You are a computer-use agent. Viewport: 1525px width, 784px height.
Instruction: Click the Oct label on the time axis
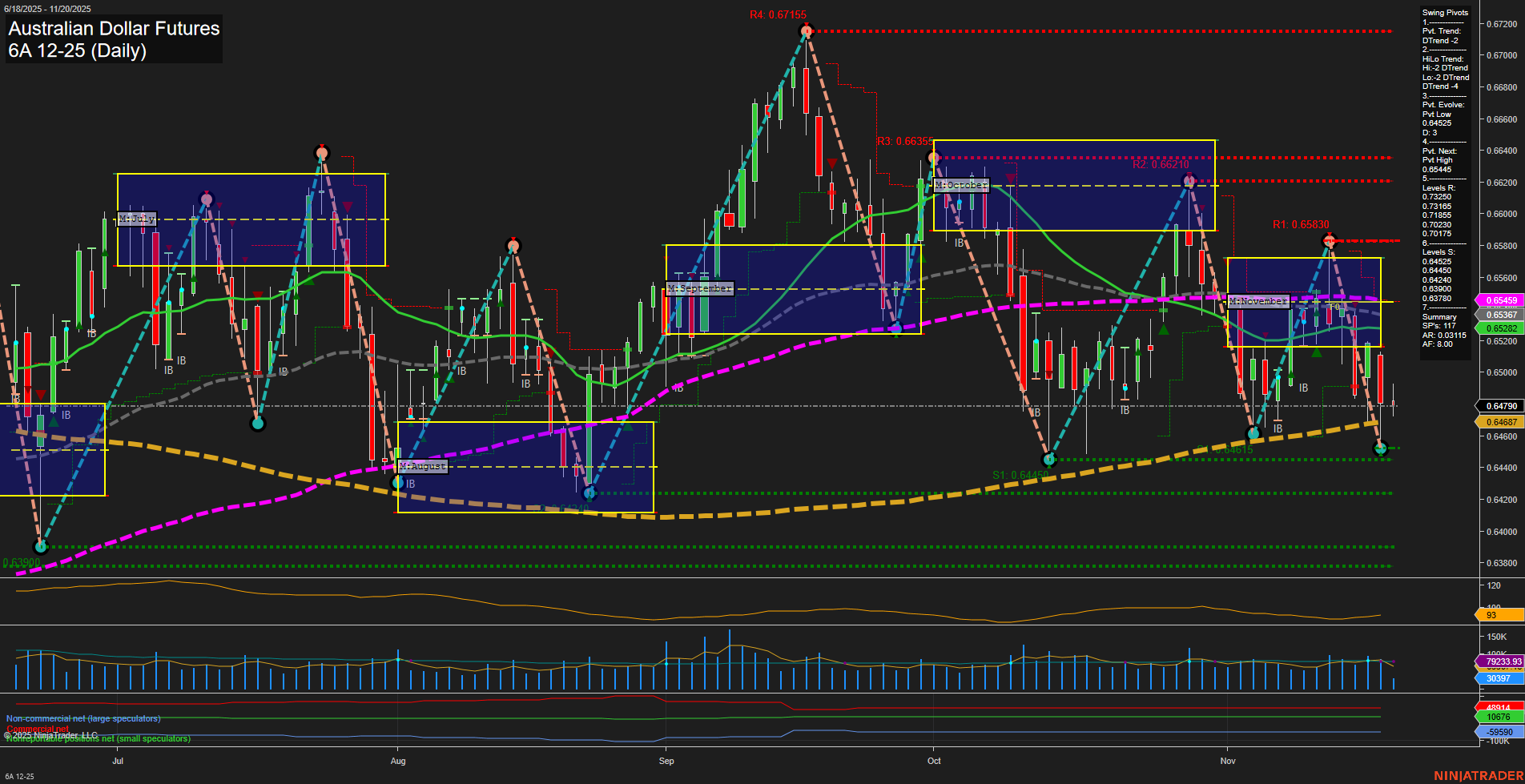[934, 761]
